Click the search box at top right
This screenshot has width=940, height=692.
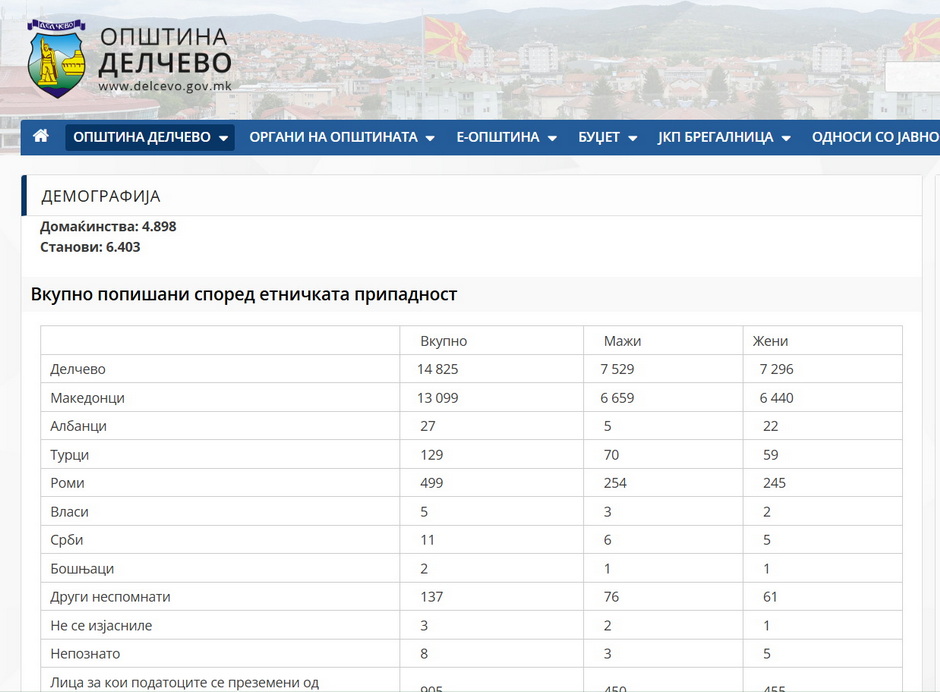pos(915,77)
